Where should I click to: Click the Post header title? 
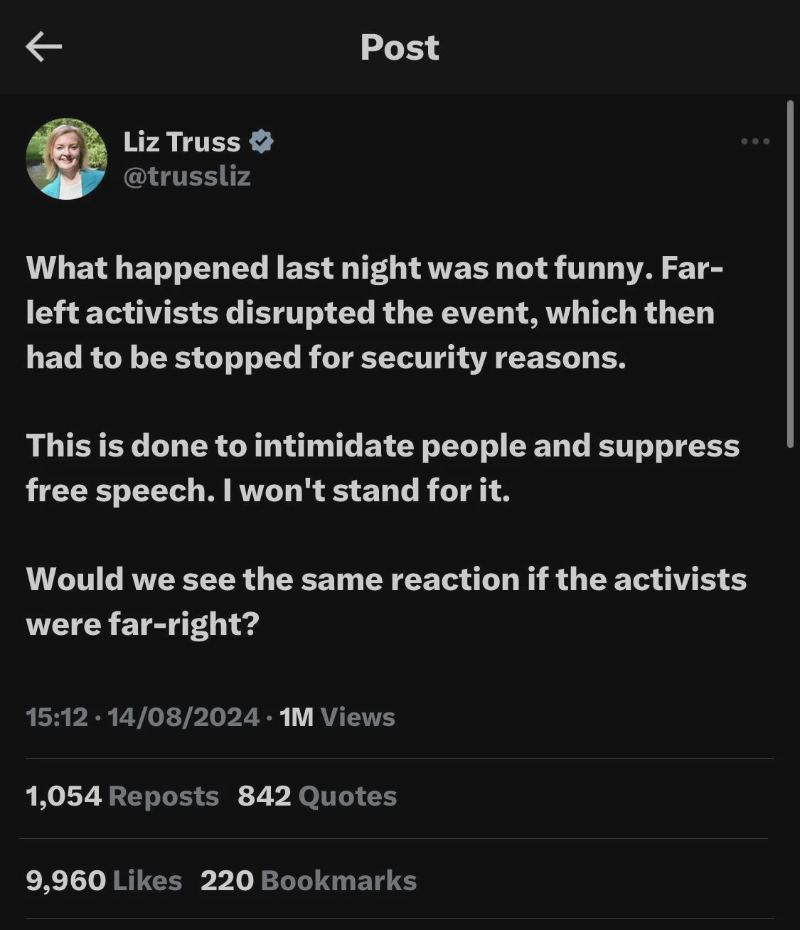tap(400, 47)
